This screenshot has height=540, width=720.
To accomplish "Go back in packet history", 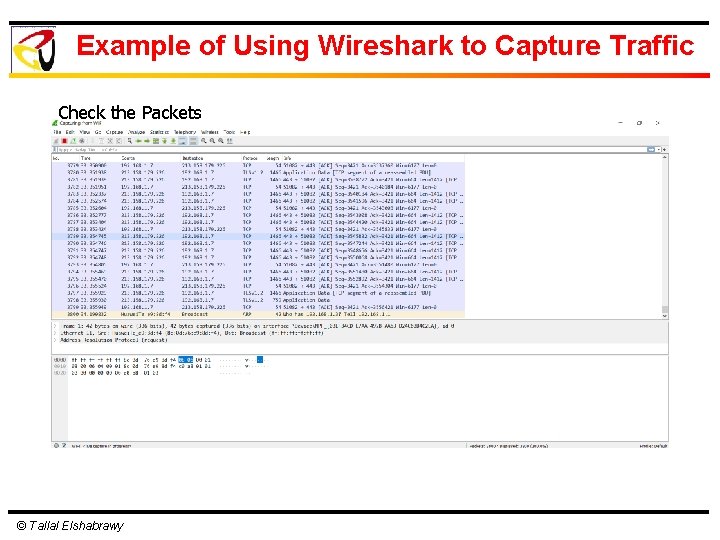I will pyautogui.click(x=138, y=141).
